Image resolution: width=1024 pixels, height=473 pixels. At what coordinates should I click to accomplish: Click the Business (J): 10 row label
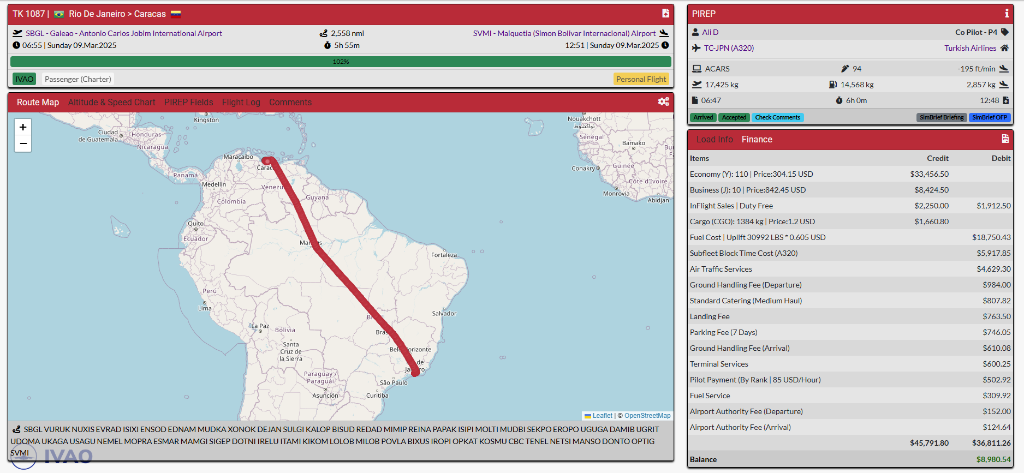[748, 190]
